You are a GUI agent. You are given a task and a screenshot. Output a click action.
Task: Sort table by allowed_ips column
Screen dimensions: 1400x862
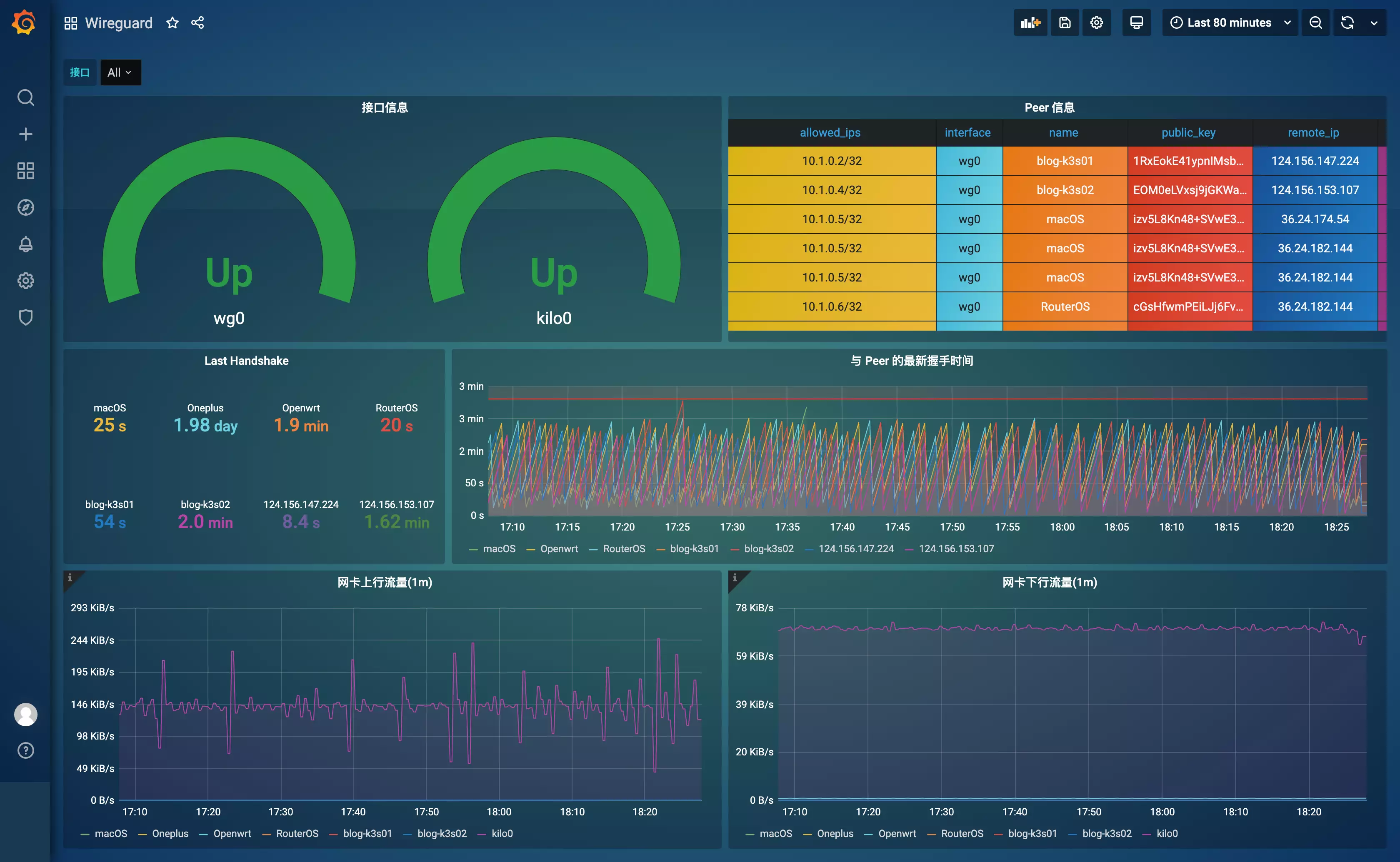(x=830, y=132)
